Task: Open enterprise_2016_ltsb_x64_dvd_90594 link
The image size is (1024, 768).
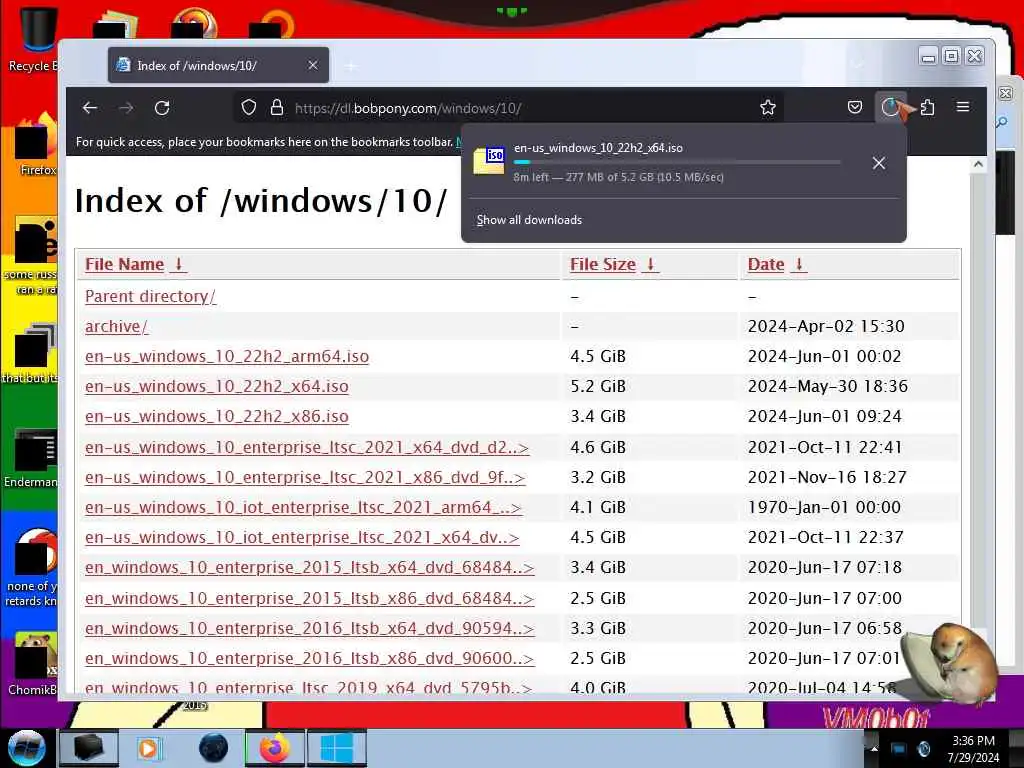Action: tap(310, 628)
